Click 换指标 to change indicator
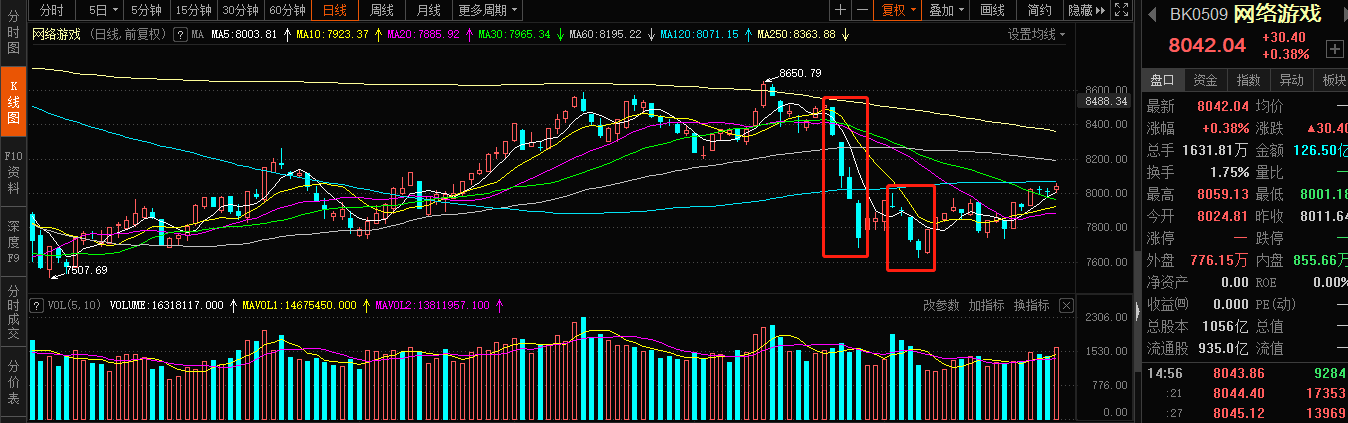Viewport: 1348px width, 423px height. [x=1032, y=305]
